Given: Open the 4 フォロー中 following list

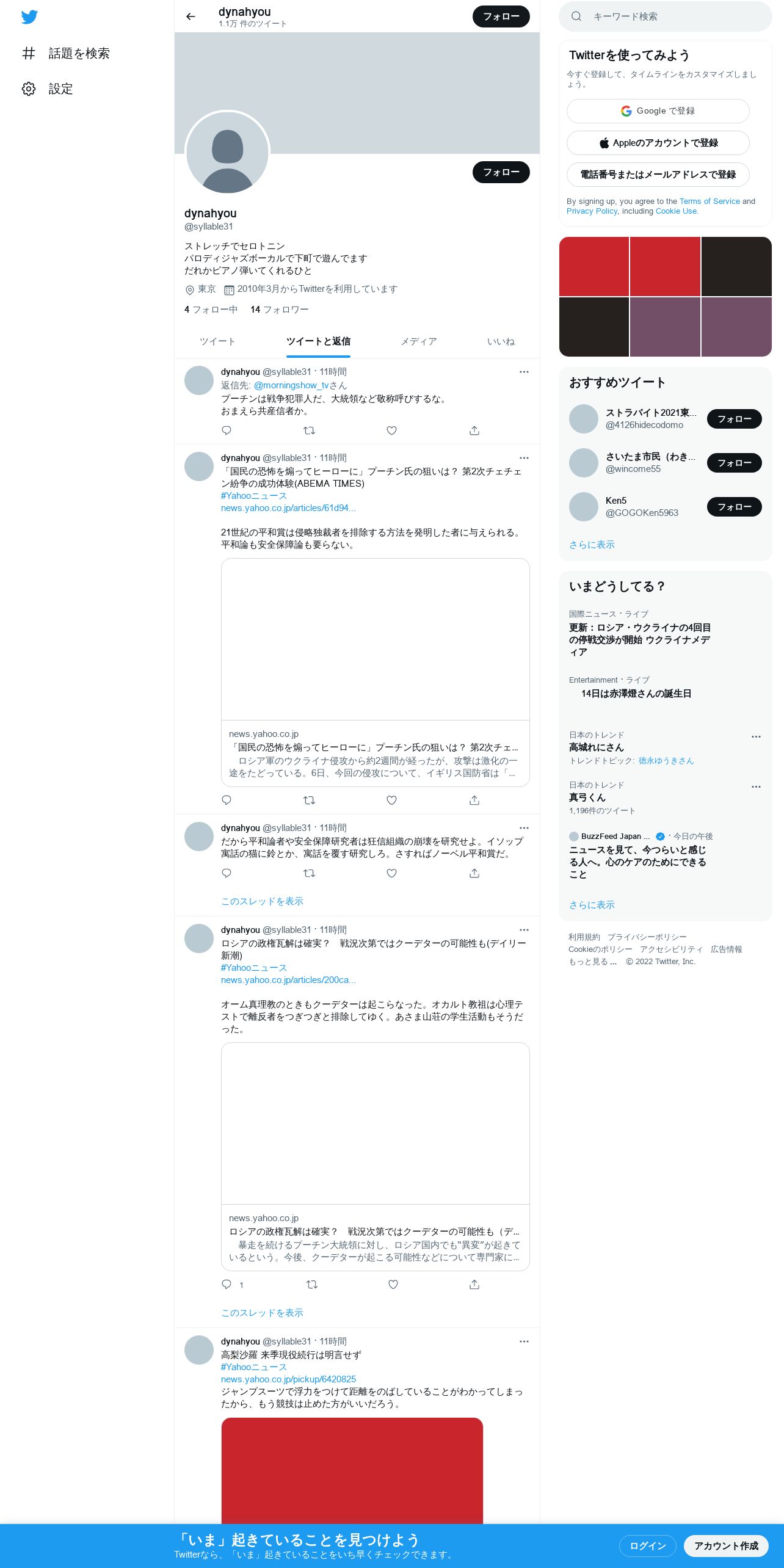Looking at the screenshot, I should (211, 310).
